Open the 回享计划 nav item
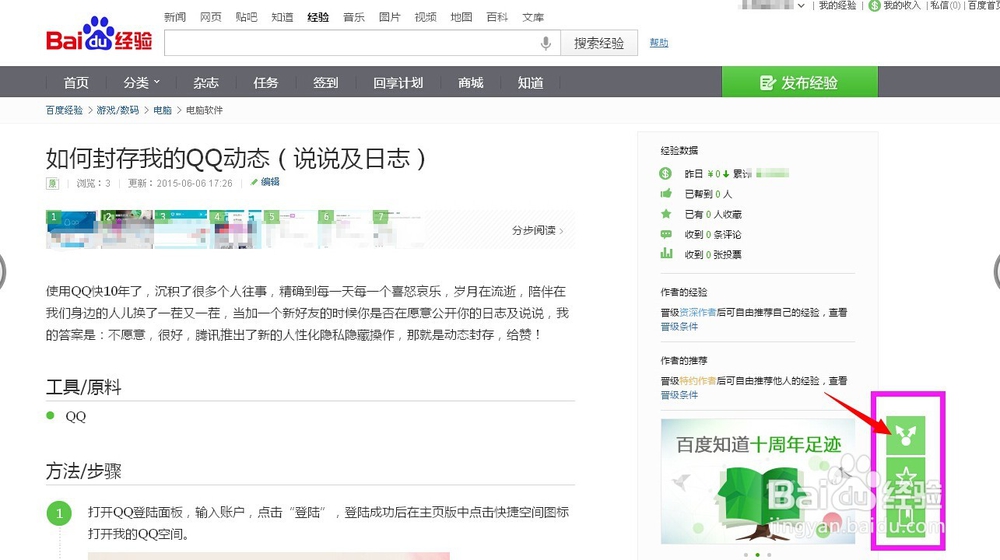The height and width of the screenshot is (560, 1000). 398,83
